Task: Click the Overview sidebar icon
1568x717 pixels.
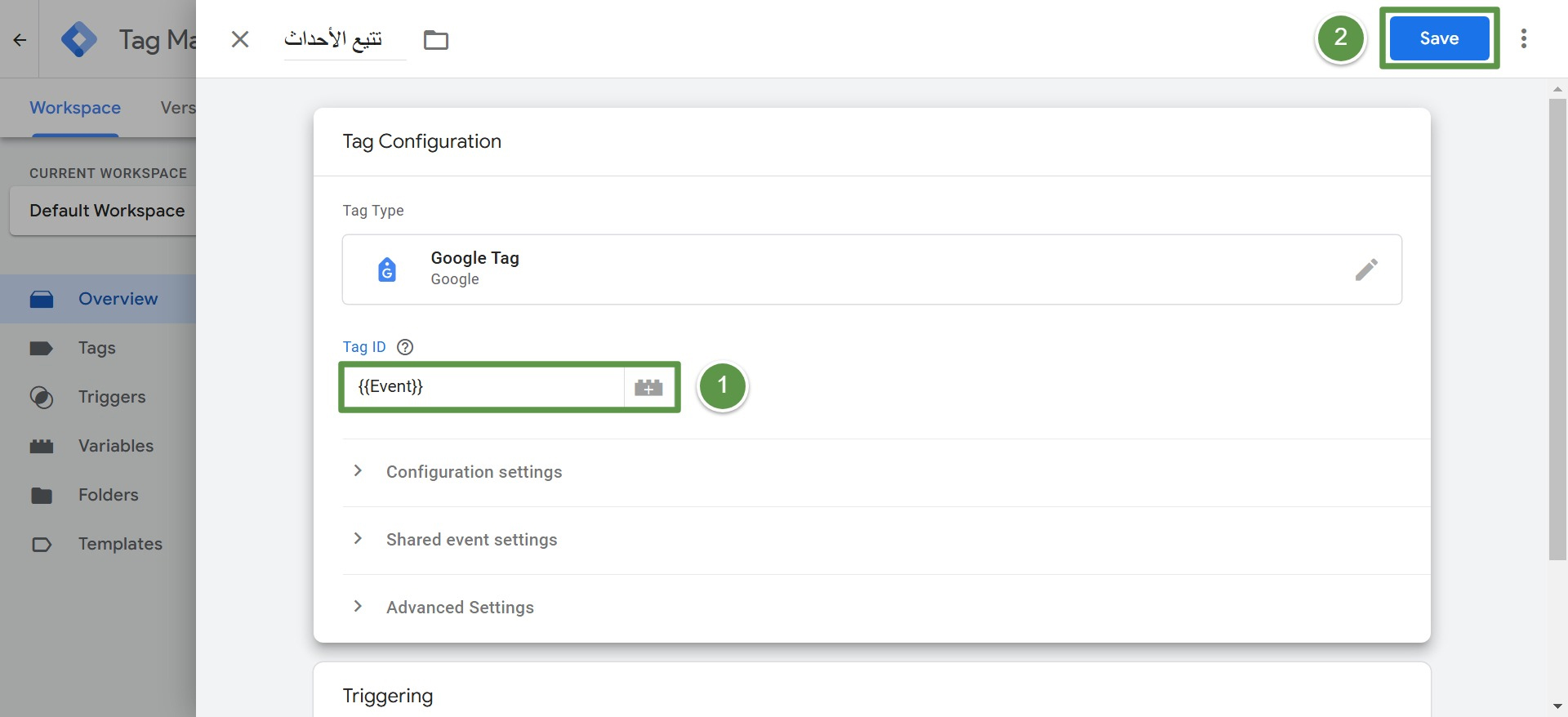Action: point(42,300)
